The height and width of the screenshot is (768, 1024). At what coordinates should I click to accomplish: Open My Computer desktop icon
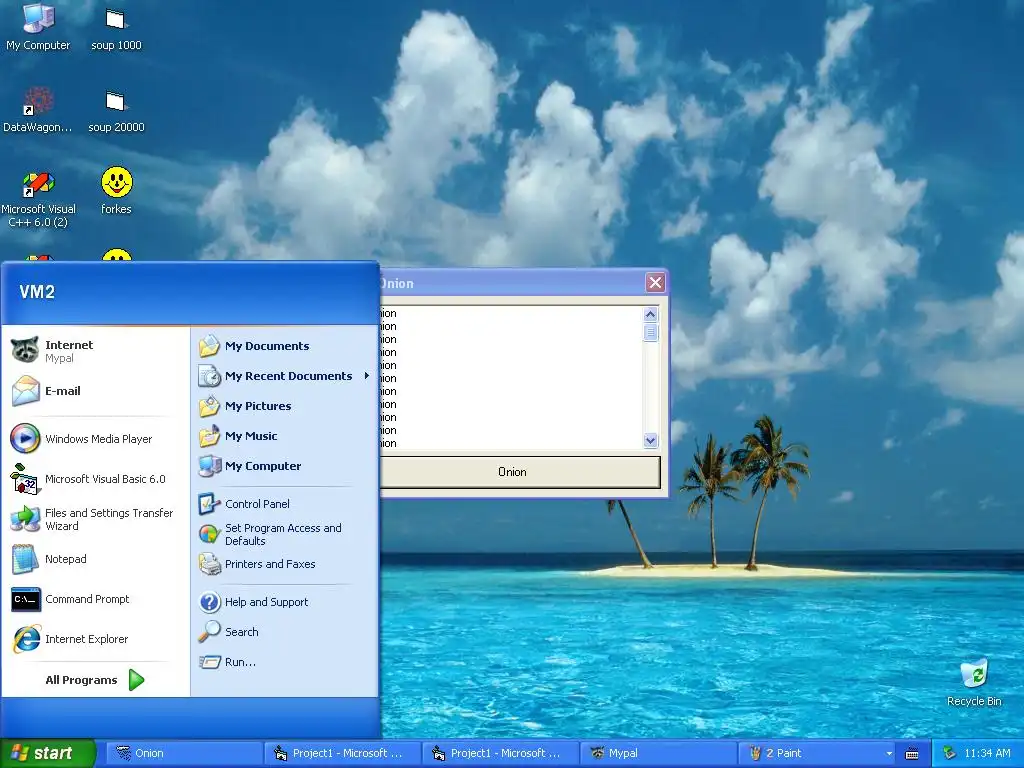tap(38, 27)
